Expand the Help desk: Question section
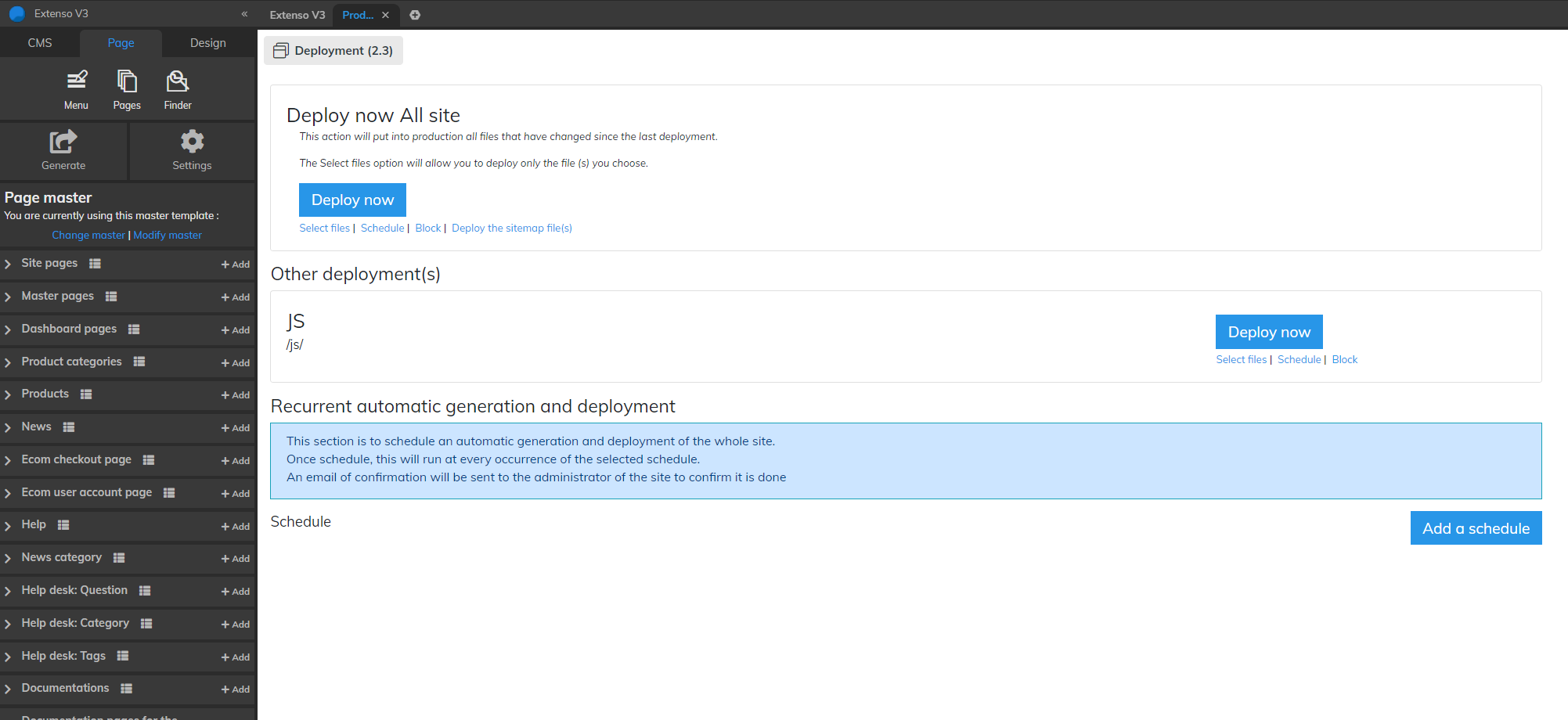This screenshot has height=720, width=1568. (x=8, y=590)
